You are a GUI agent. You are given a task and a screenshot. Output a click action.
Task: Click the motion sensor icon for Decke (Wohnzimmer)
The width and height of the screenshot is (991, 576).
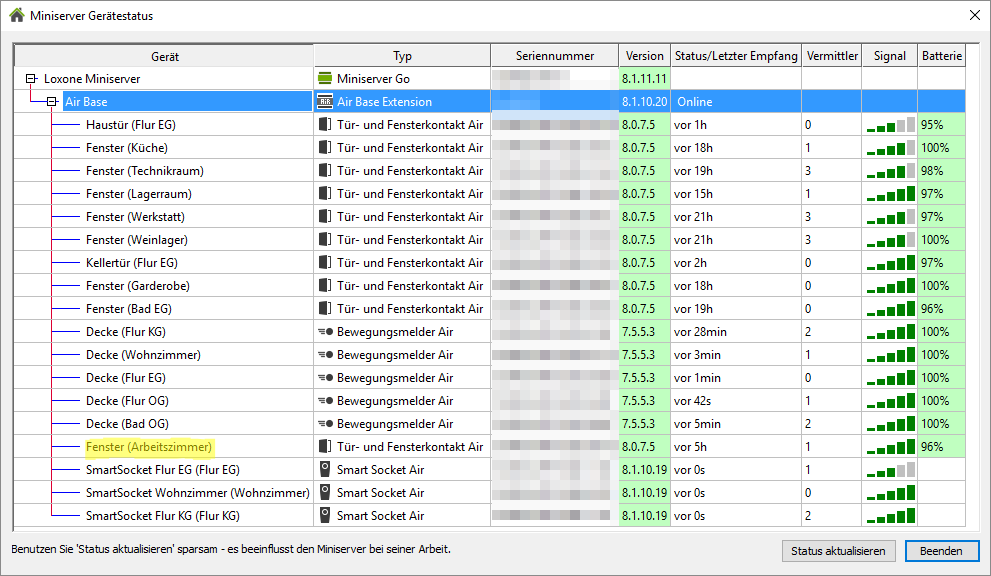pos(325,355)
